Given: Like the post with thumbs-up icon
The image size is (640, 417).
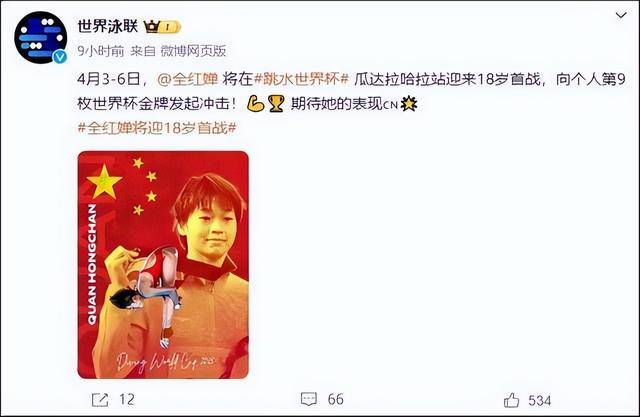Looking at the screenshot, I should click(511, 400).
